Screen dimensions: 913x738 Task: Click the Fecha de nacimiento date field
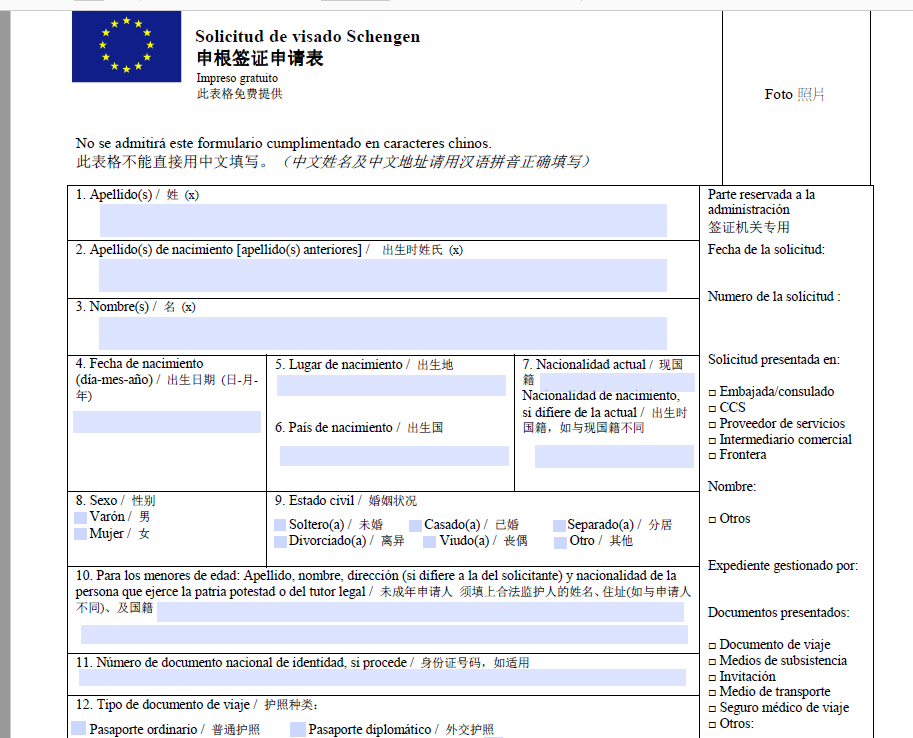(167, 422)
